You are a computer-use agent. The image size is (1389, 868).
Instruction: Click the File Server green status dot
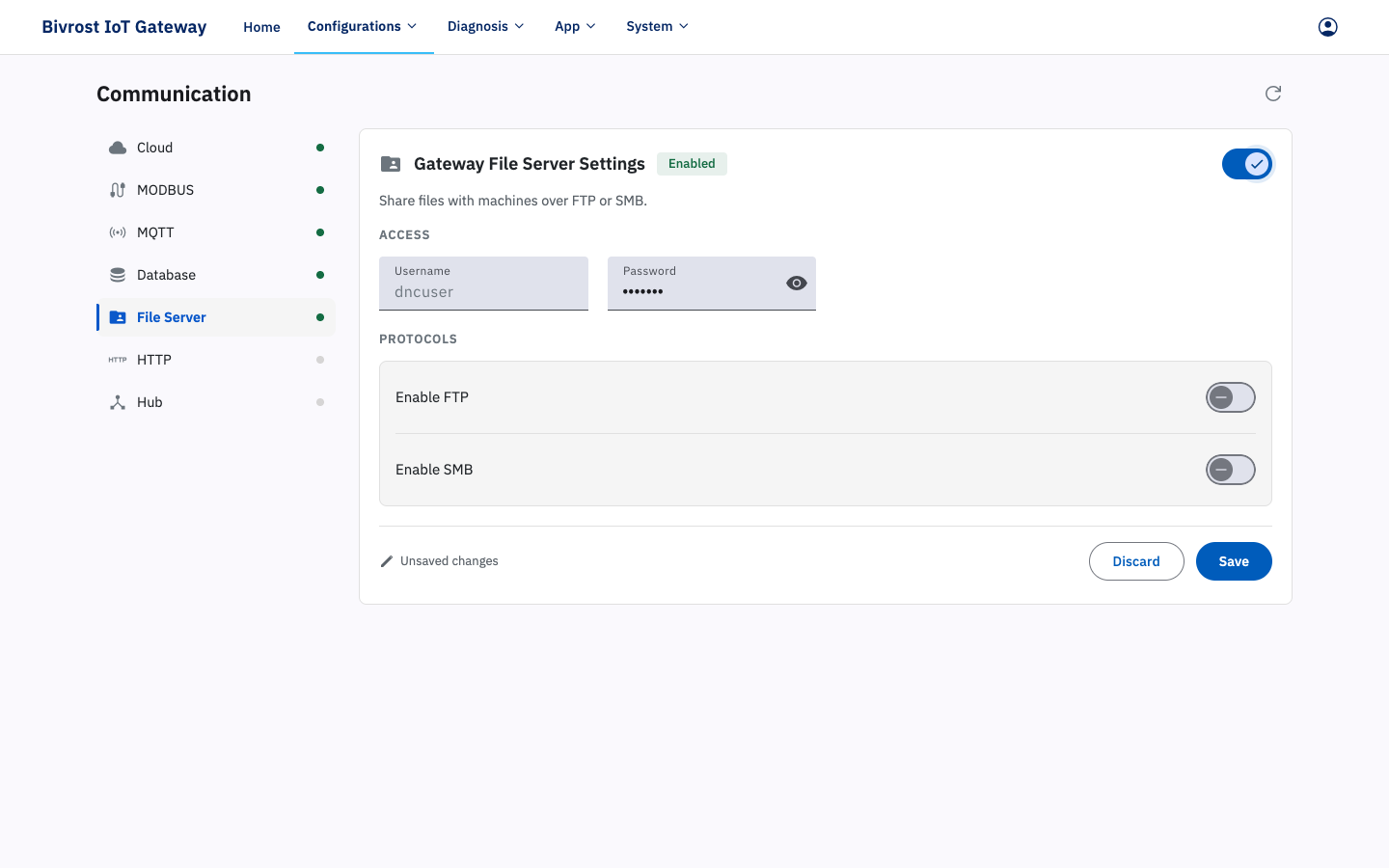tap(320, 317)
